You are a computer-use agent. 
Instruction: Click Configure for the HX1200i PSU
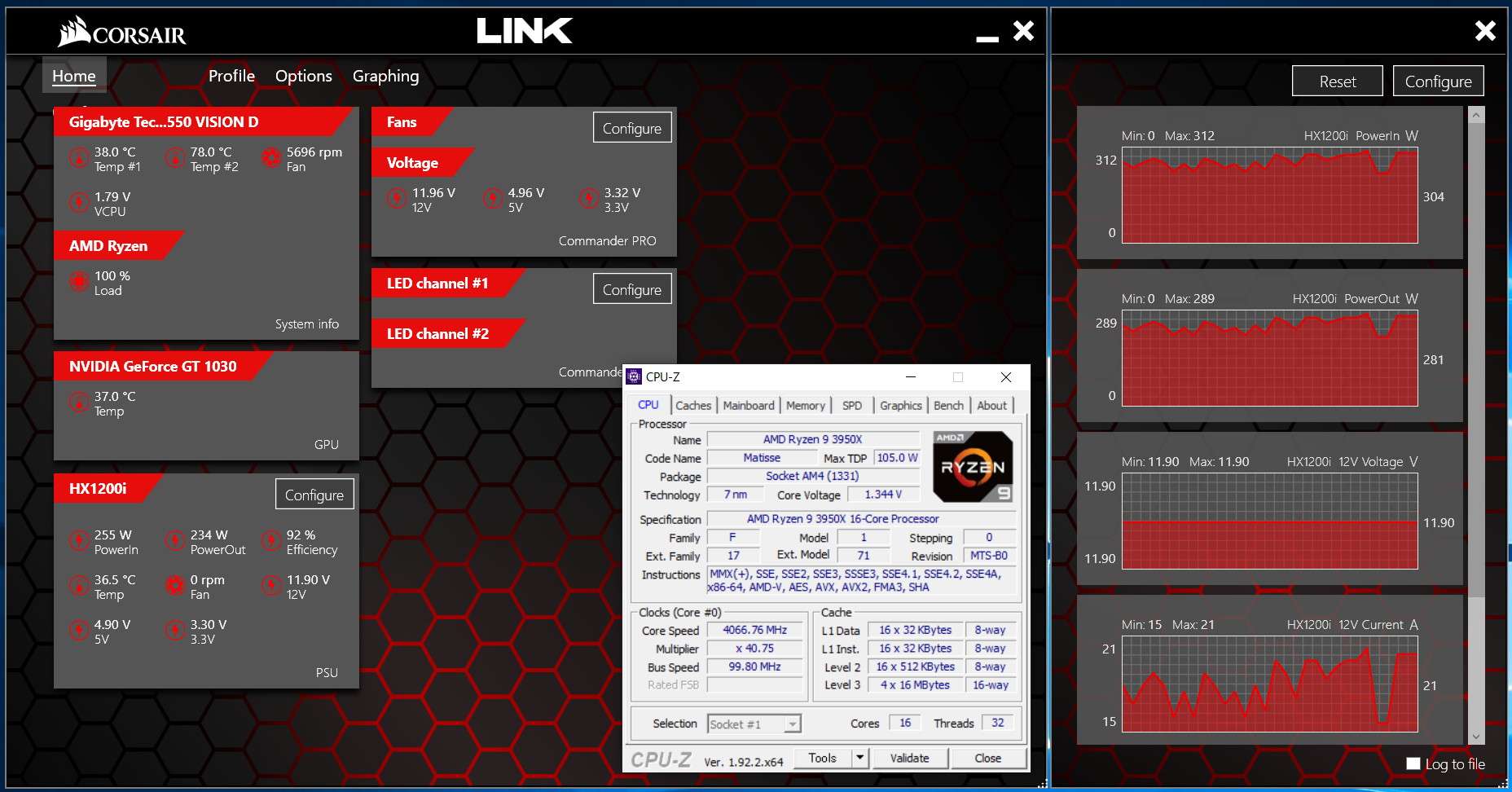[314, 495]
